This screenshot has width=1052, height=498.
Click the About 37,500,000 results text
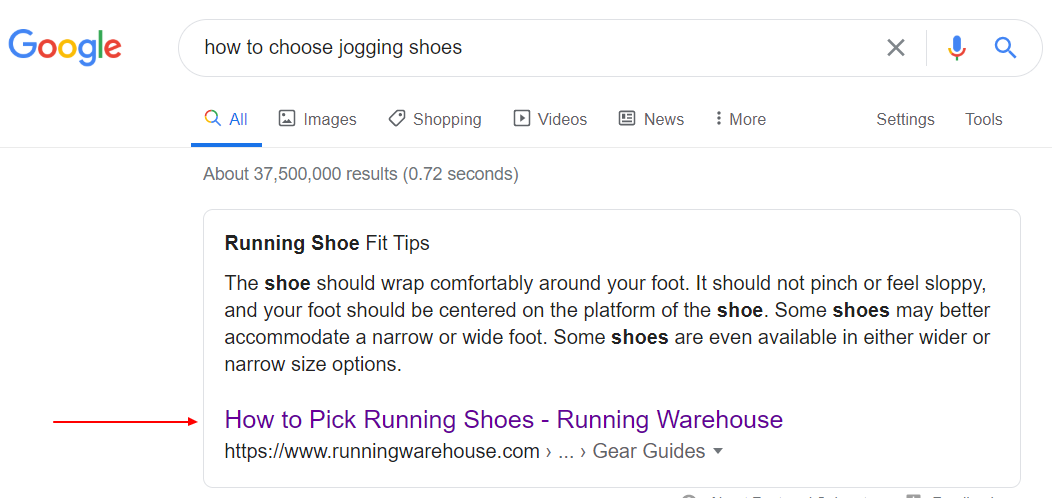[x=361, y=175]
